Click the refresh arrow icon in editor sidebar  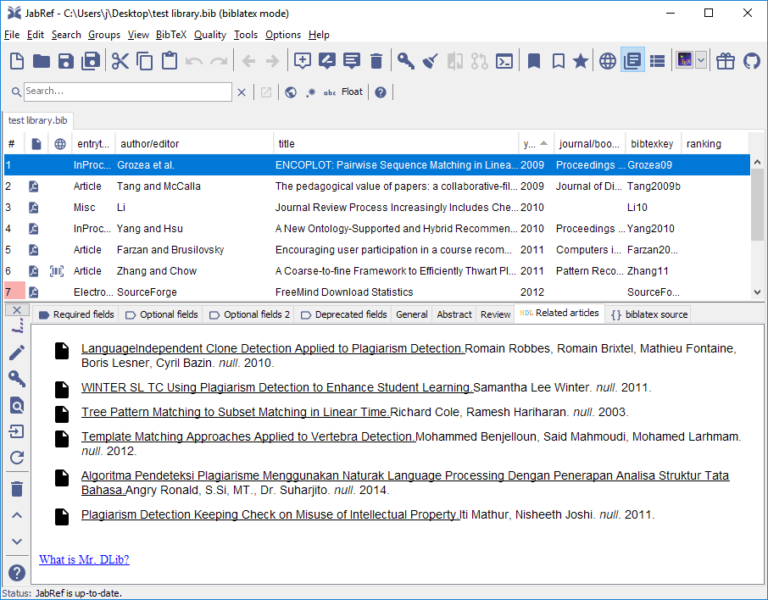point(17,457)
